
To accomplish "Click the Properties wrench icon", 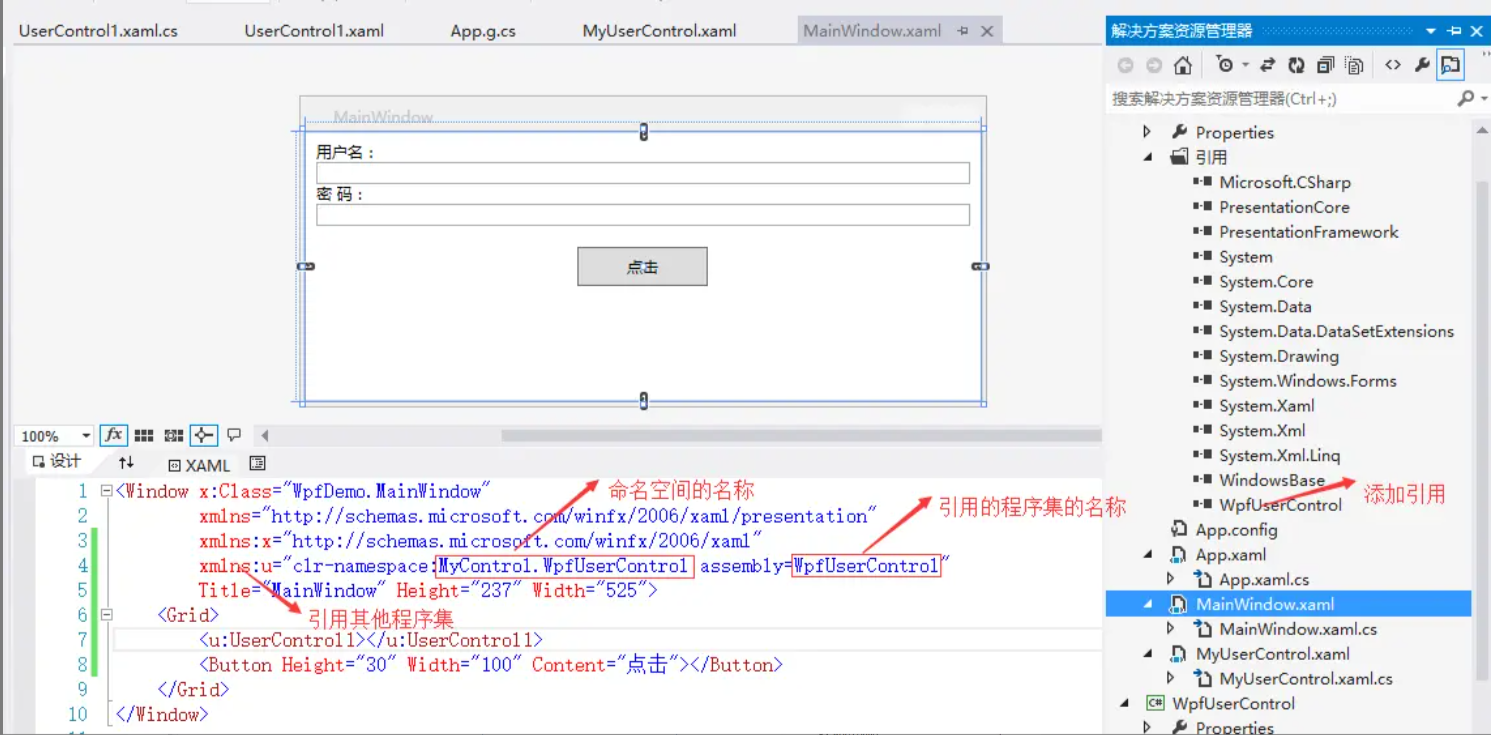I will click(1423, 64).
